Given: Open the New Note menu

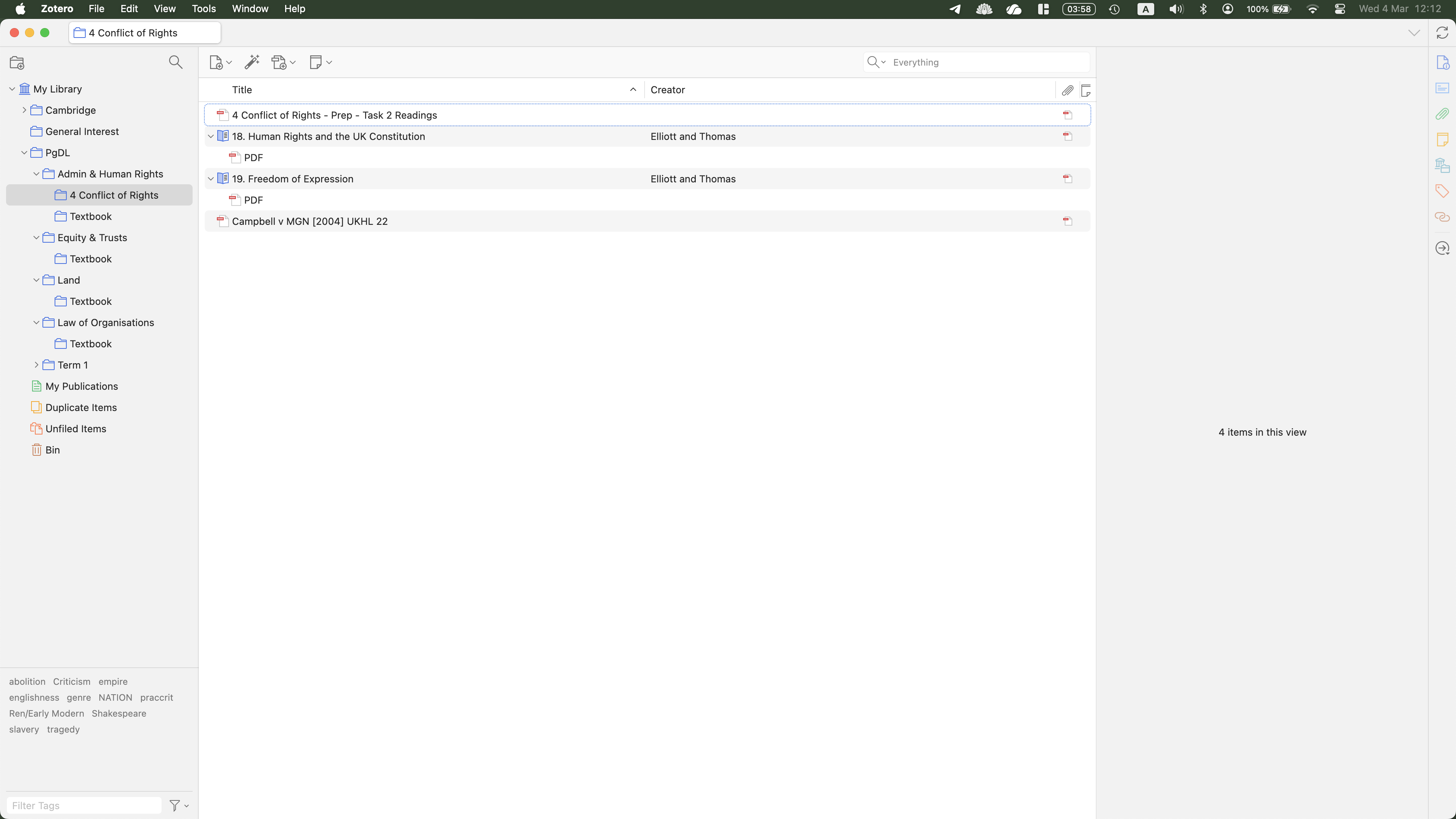Looking at the screenshot, I should [320, 63].
